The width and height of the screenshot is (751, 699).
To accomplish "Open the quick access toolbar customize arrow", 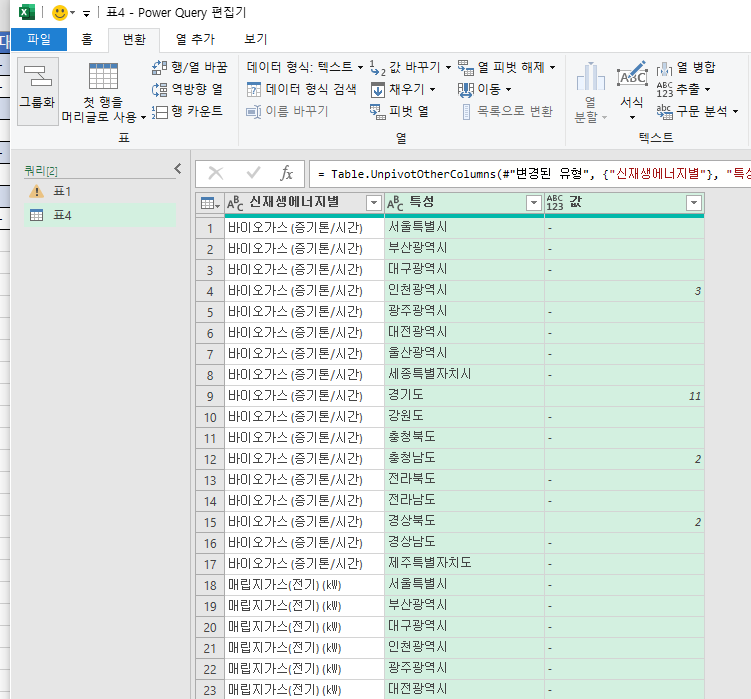I will coord(86,13).
